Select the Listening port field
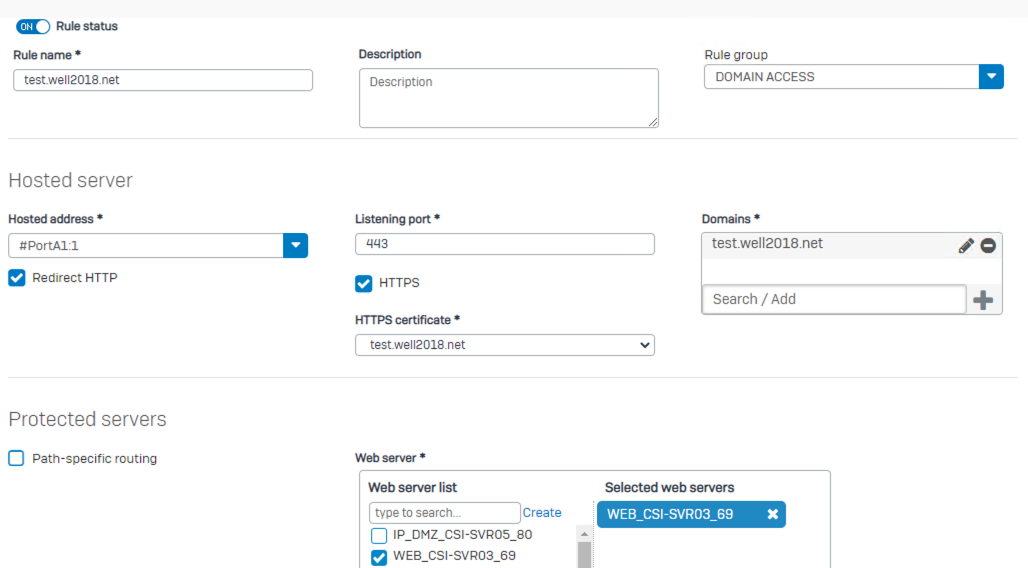The width and height of the screenshot is (1028, 568). [505, 244]
